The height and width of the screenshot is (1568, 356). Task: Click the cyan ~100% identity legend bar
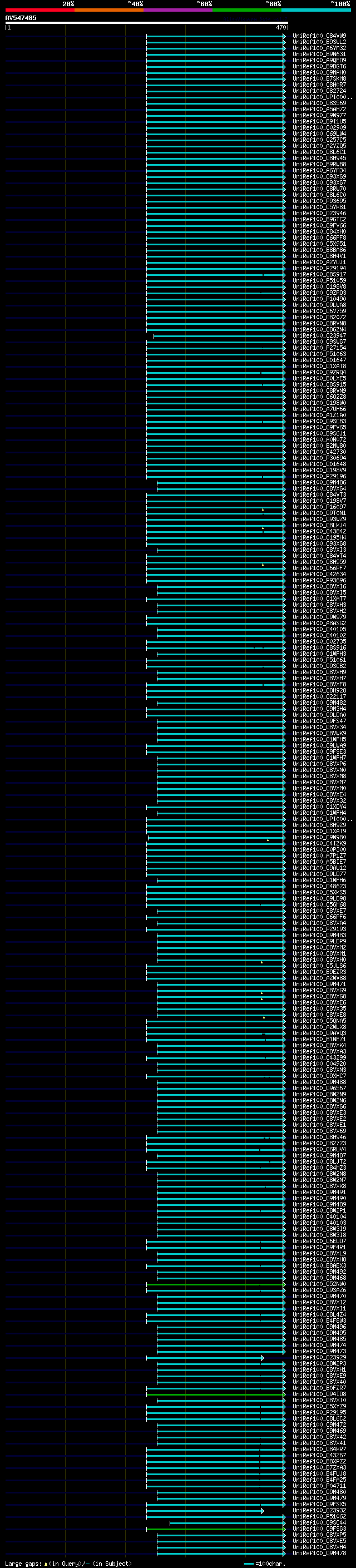pyautogui.click(x=317, y=10)
